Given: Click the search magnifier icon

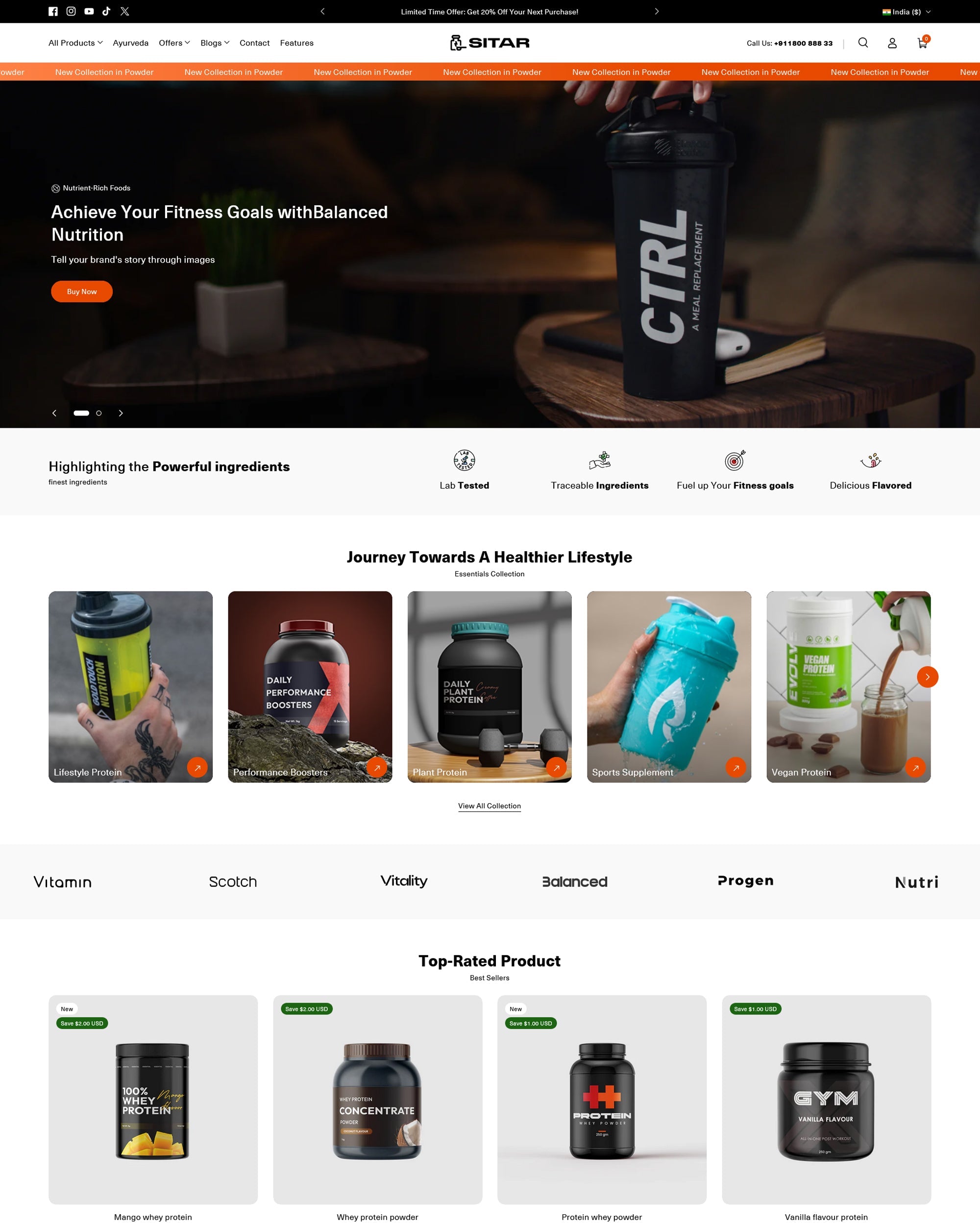Looking at the screenshot, I should click(x=863, y=42).
